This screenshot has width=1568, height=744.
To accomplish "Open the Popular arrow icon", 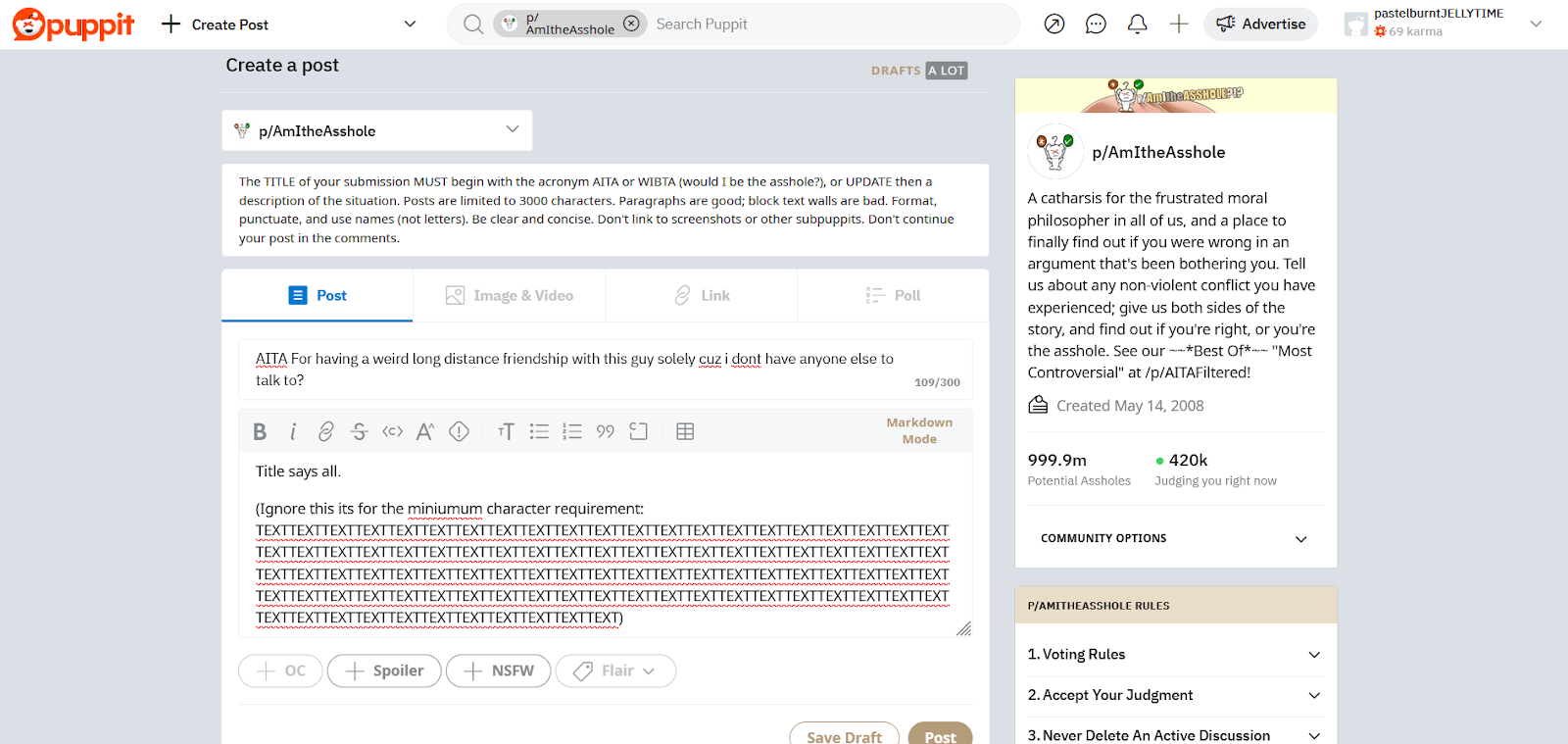I will click(1054, 25).
